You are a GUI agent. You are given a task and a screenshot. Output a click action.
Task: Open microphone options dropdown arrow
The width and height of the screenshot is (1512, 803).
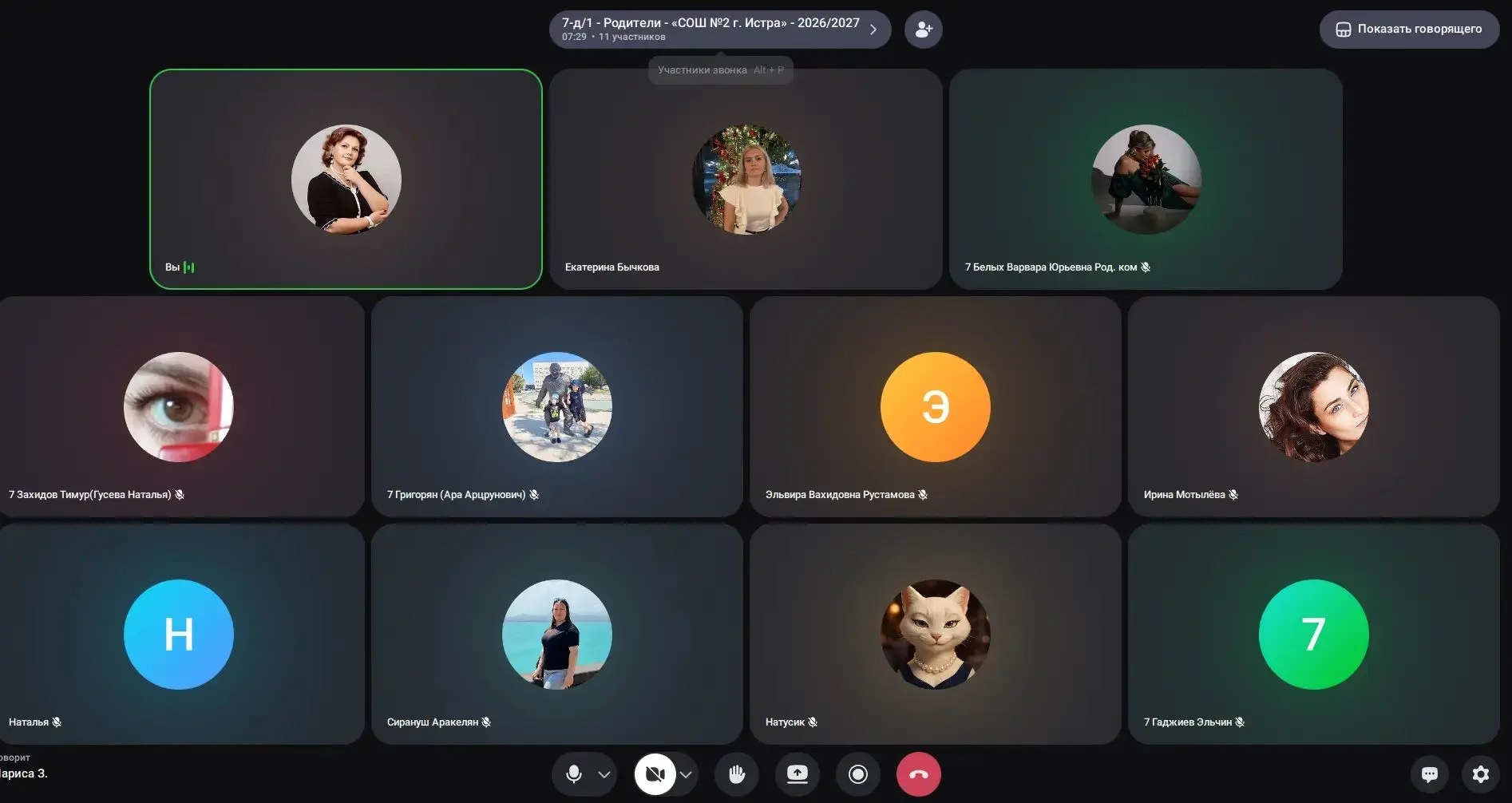coord(604,774)
